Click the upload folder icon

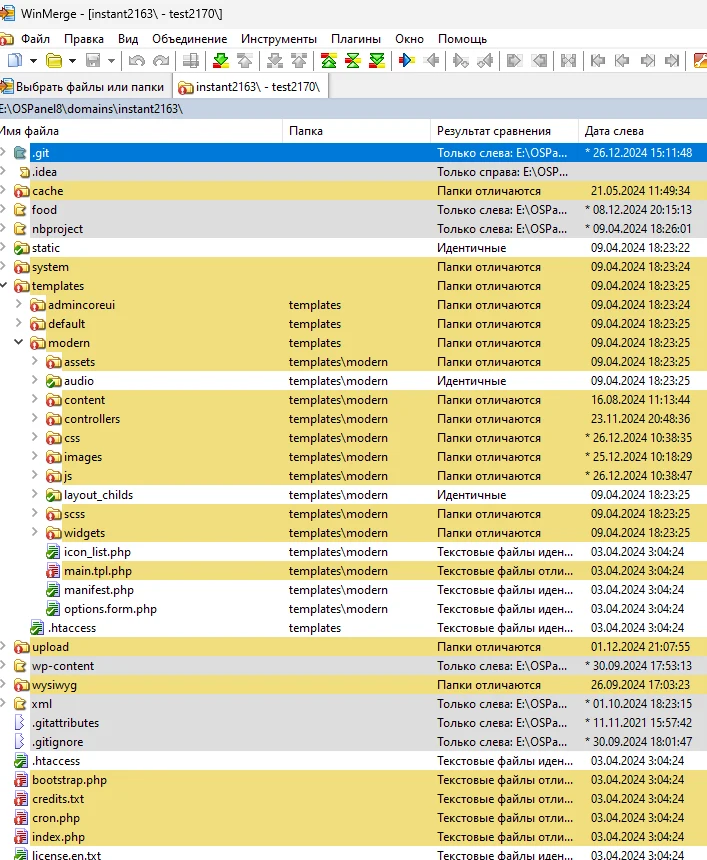(x=21, y=647)
